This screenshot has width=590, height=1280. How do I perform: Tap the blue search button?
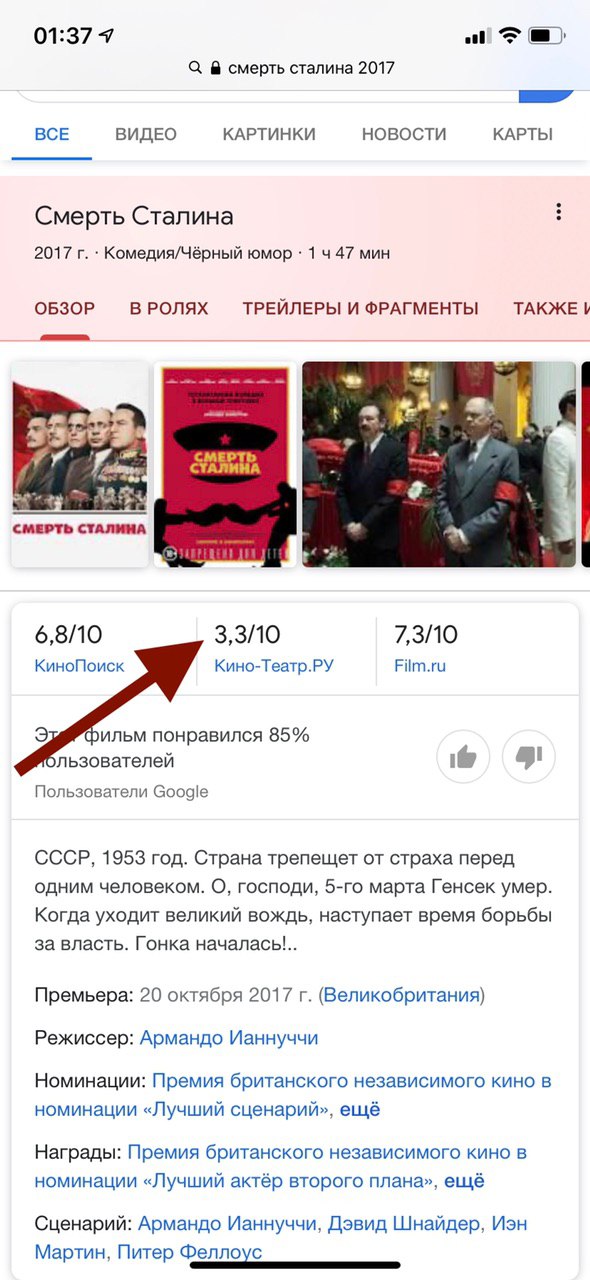(547, 95)
